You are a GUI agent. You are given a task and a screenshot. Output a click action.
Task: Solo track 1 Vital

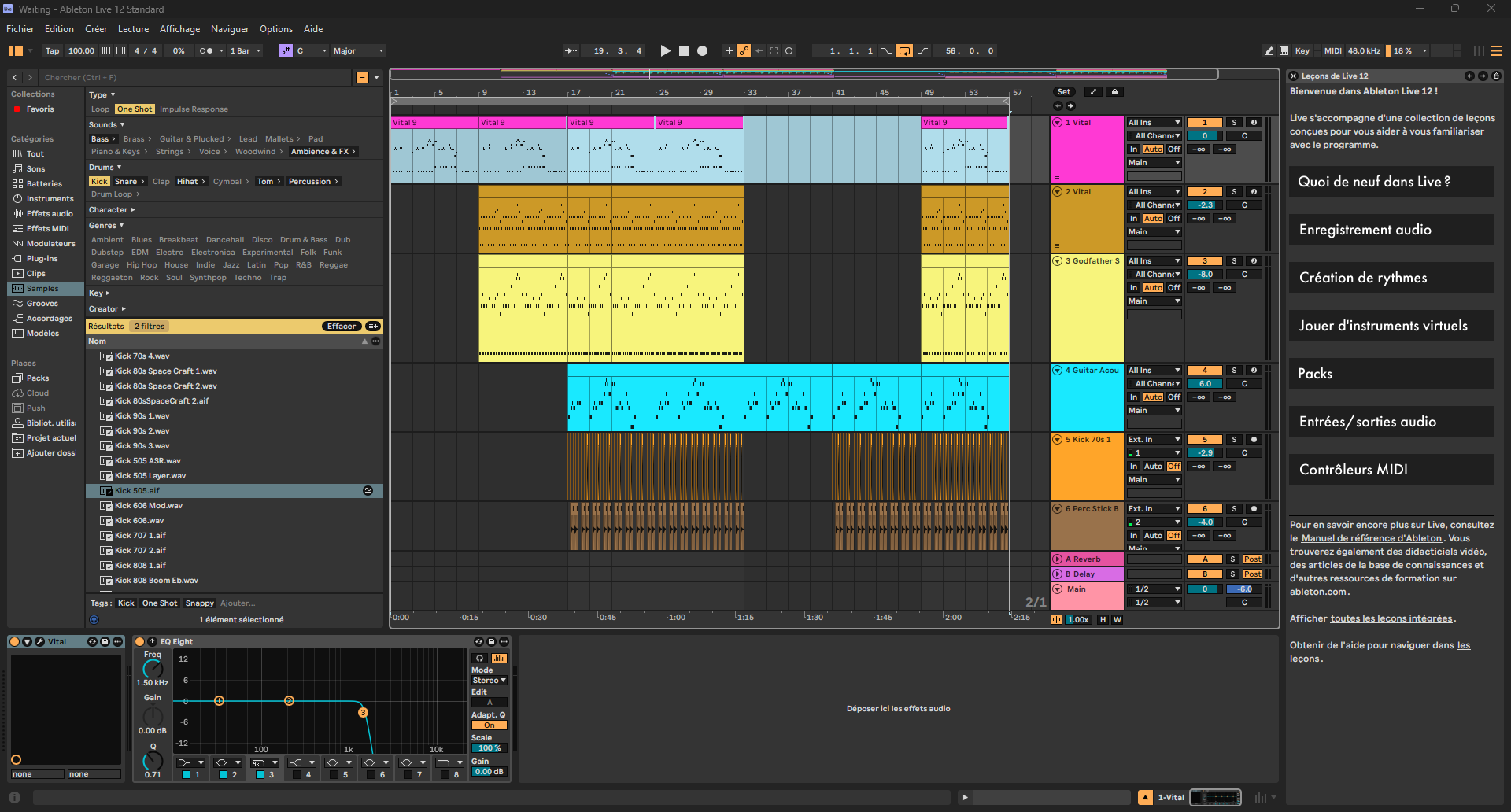(x=1234, y=123)
